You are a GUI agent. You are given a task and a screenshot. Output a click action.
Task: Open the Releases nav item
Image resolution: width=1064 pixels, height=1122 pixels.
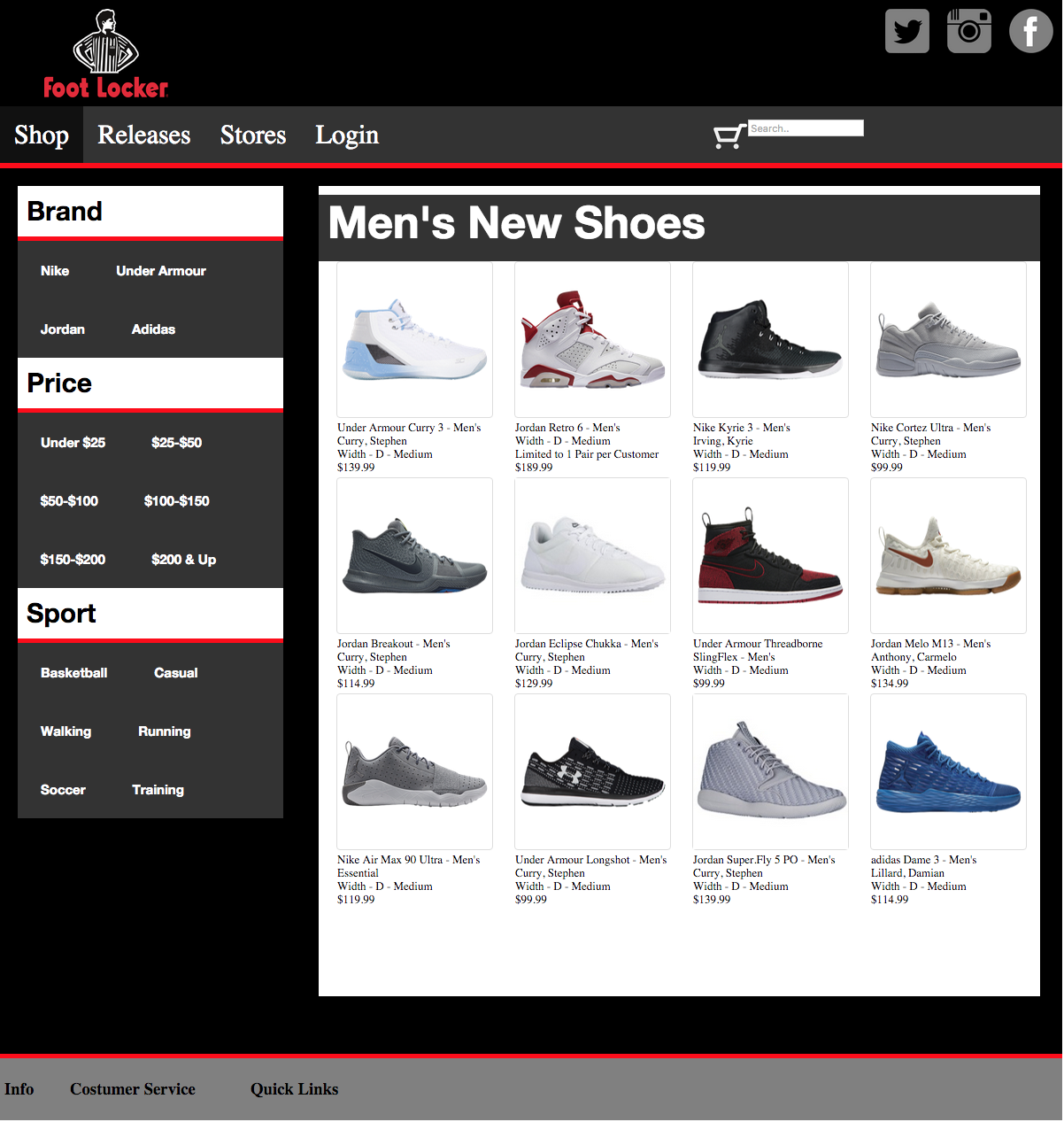click(x=144, y=135)
